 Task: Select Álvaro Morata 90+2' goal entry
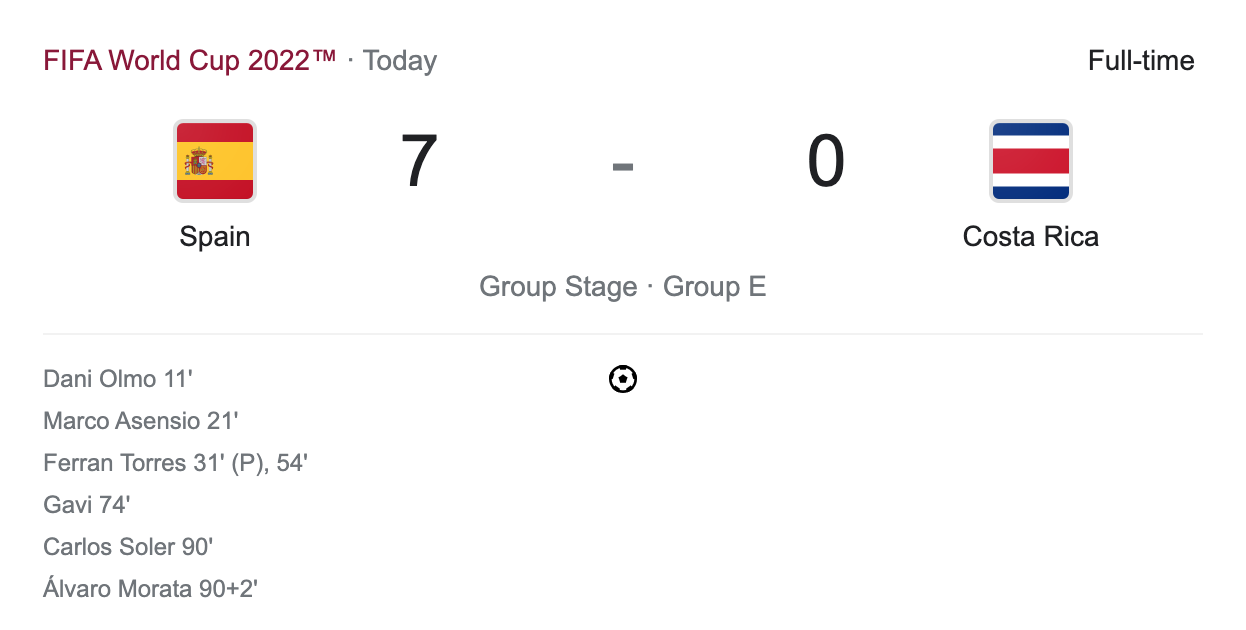[151, 589]
